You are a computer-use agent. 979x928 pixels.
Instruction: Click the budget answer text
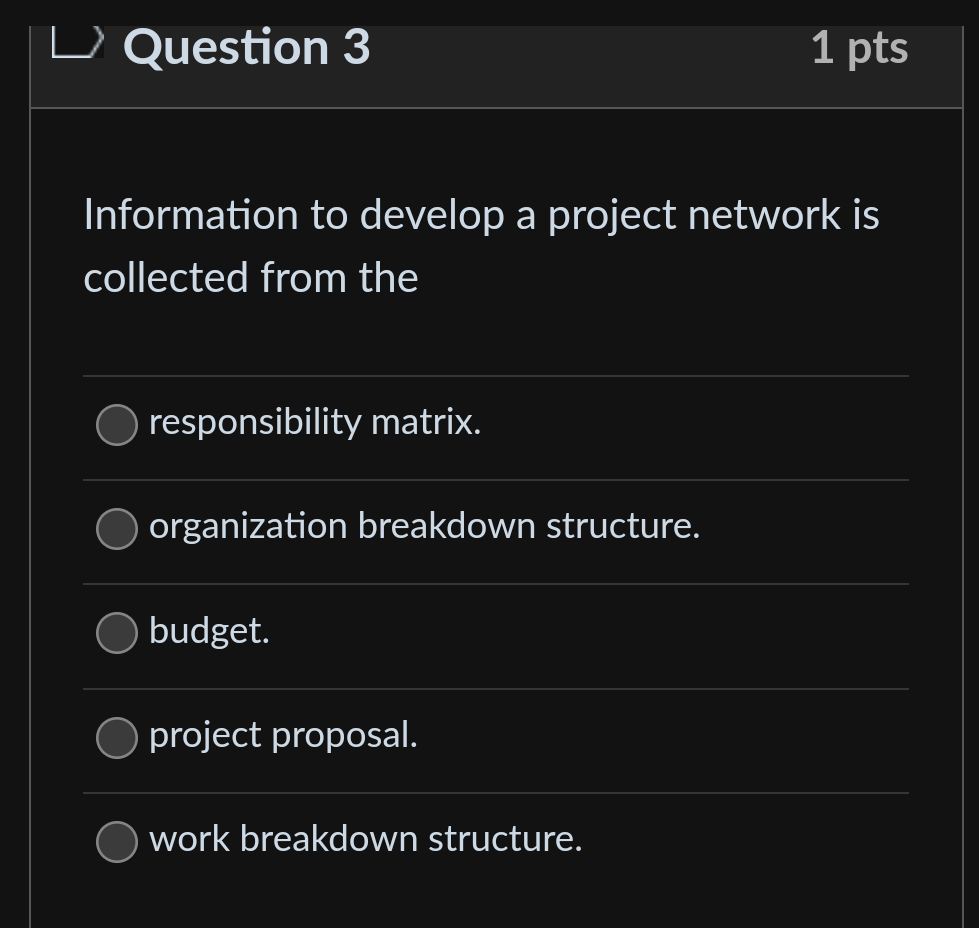209,631
